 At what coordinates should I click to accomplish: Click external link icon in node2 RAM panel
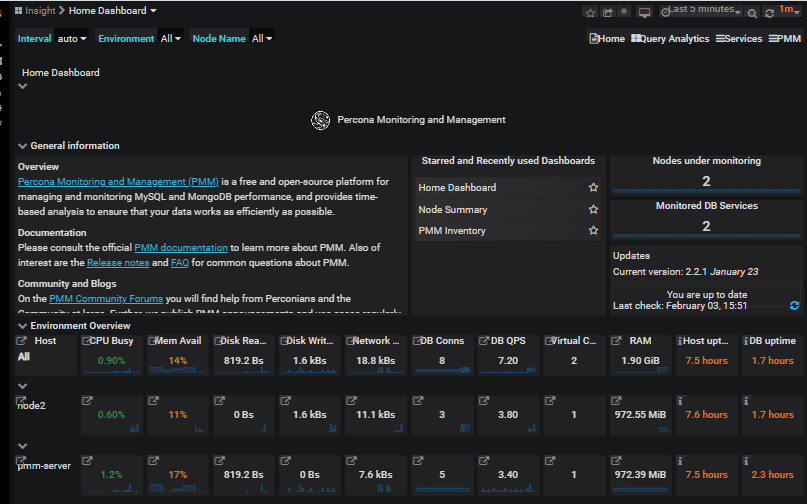[x=616, y=401]
